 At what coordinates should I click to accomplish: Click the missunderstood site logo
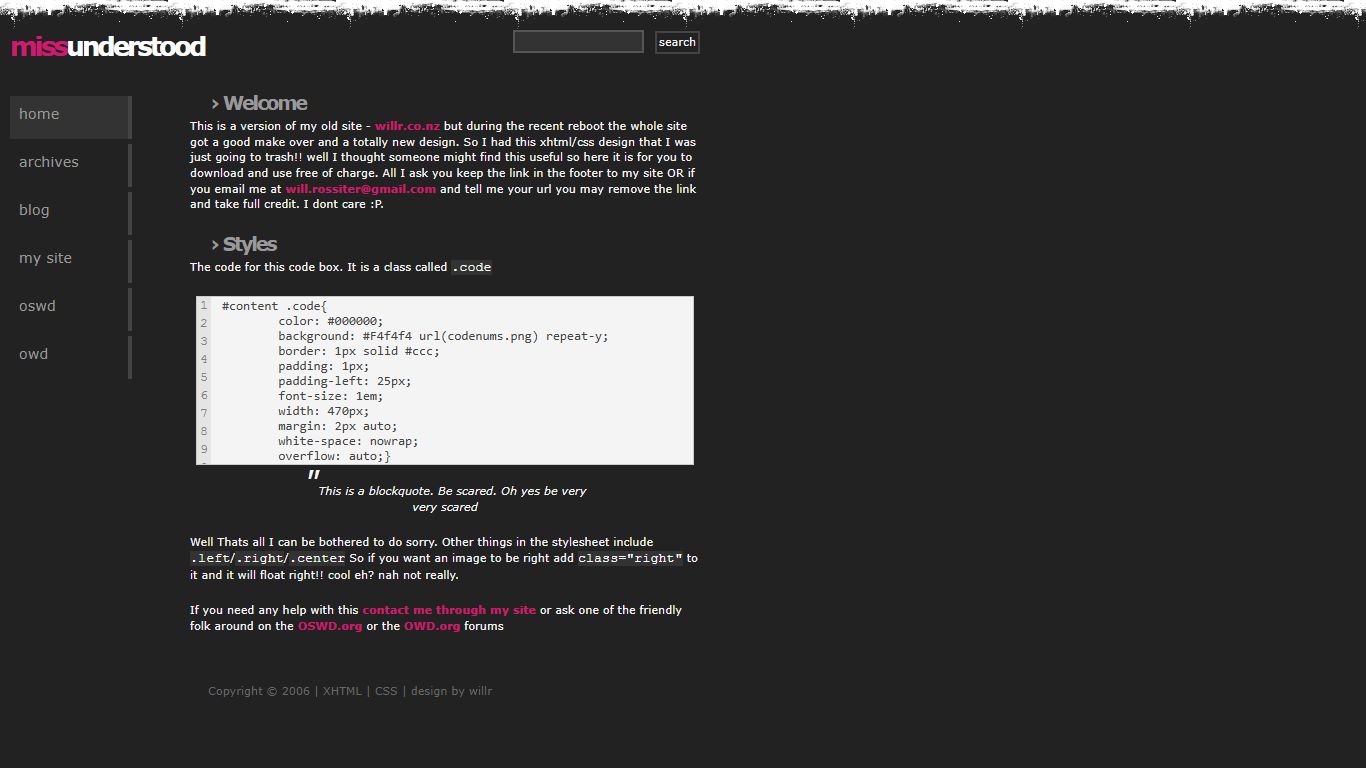[x=108, y=47]
